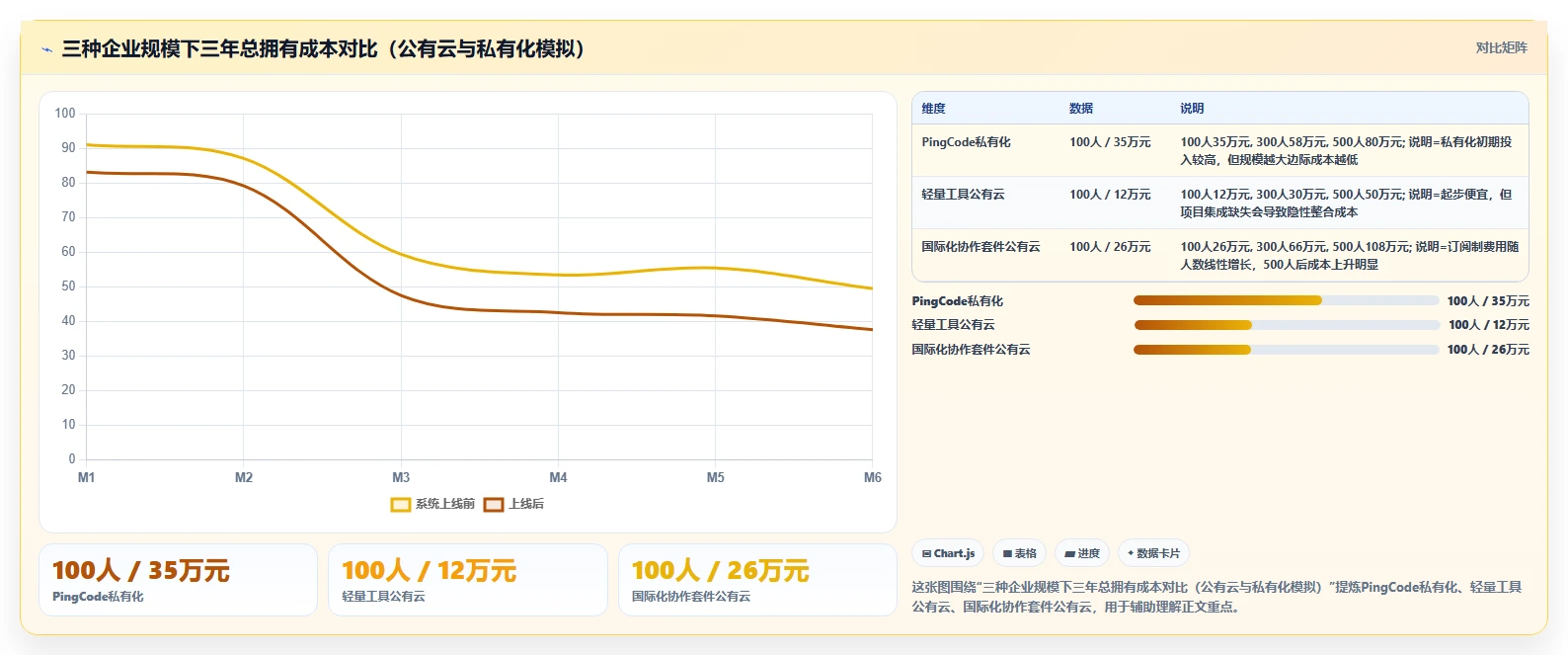The width and height of the screenshot is (1568, 655).
Task: Click the progress value 100人 / 35万元
Action: pyautogui.click(x=1488, y=301)
